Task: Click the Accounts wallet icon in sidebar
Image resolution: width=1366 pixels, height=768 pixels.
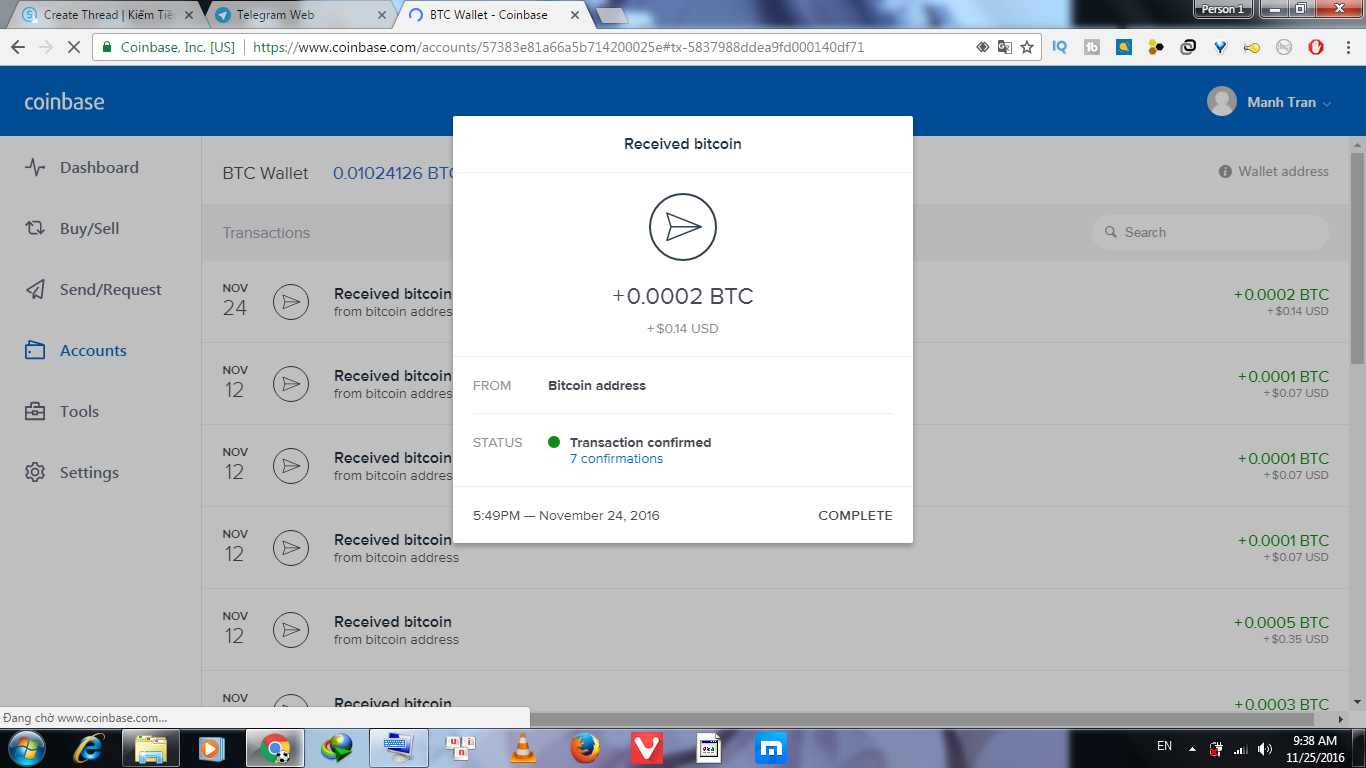Action: (x=35, y=351)
